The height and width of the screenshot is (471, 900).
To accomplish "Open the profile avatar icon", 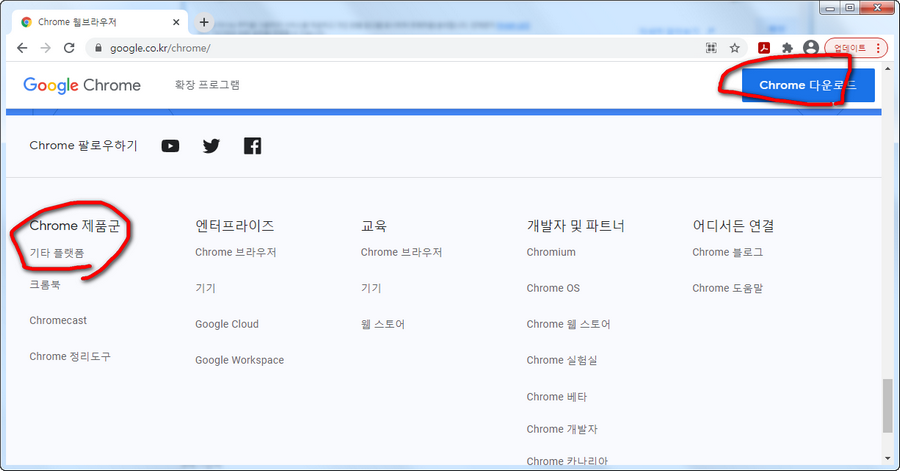I will (x=810, y=48).
